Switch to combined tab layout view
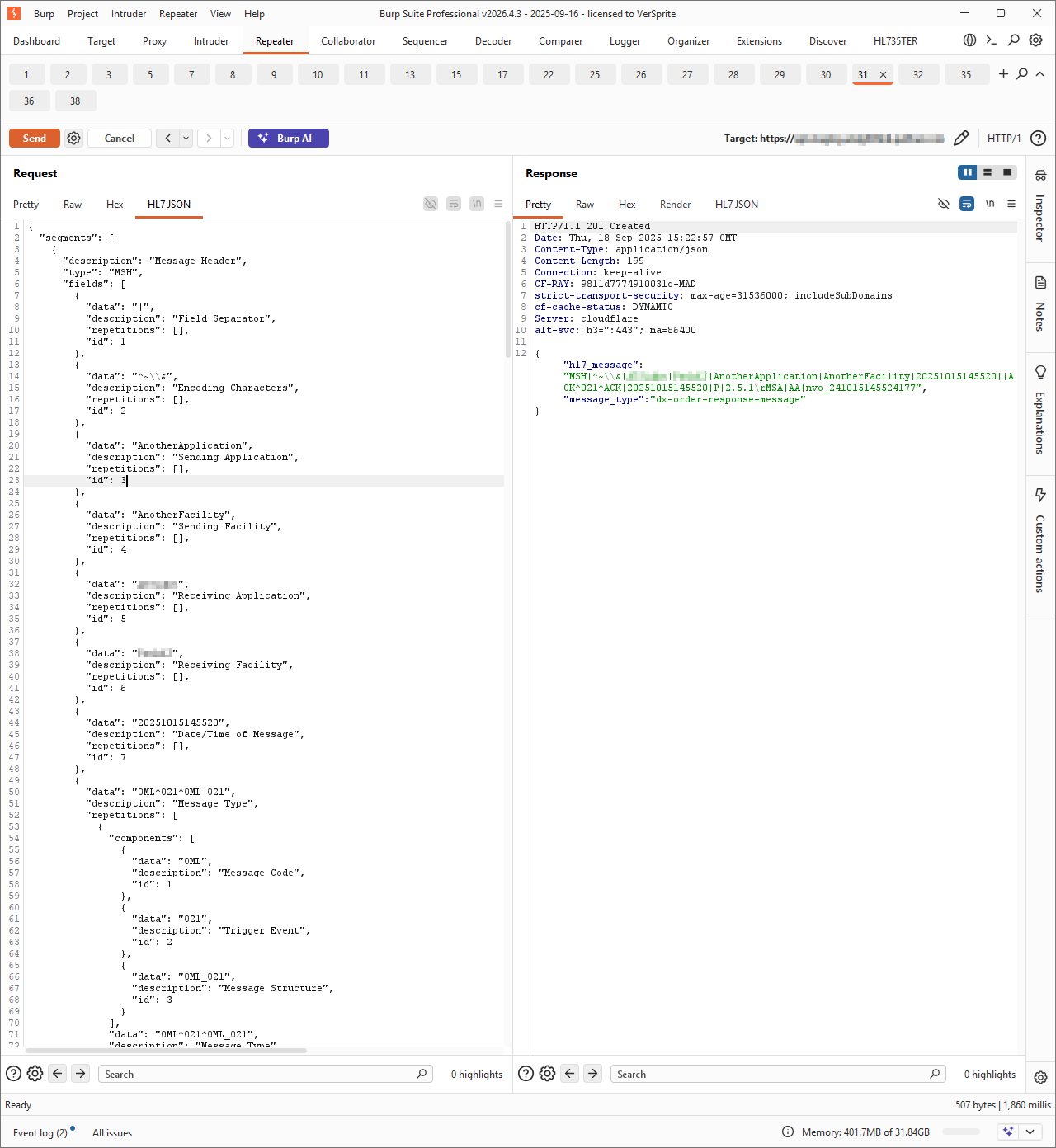Screen dimensions: 1056x1148 [x=1007, y=172]
